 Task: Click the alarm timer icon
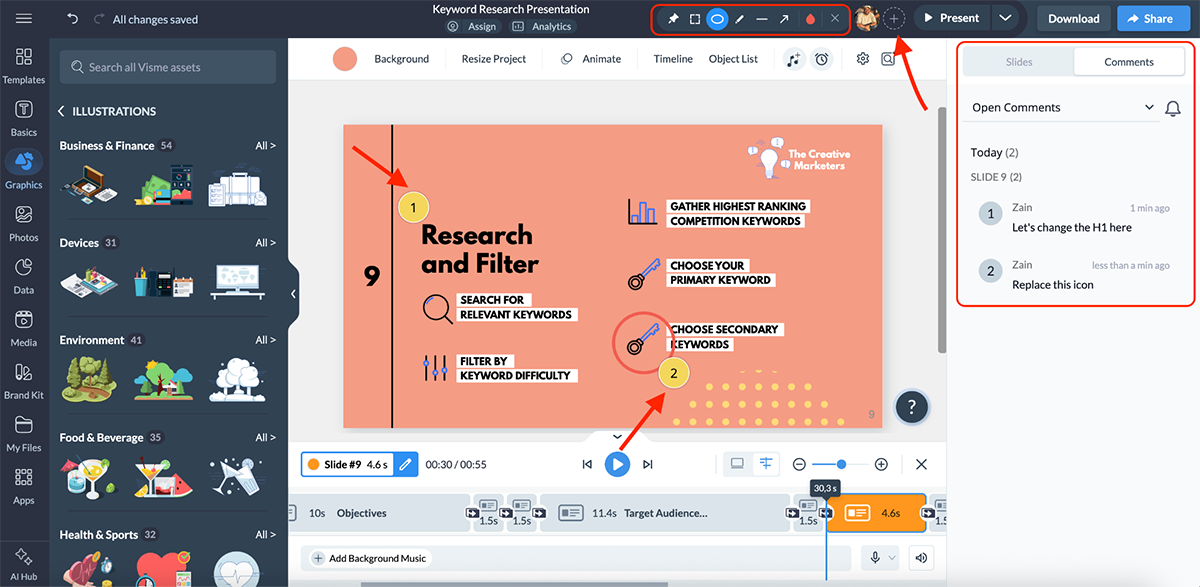822,59
